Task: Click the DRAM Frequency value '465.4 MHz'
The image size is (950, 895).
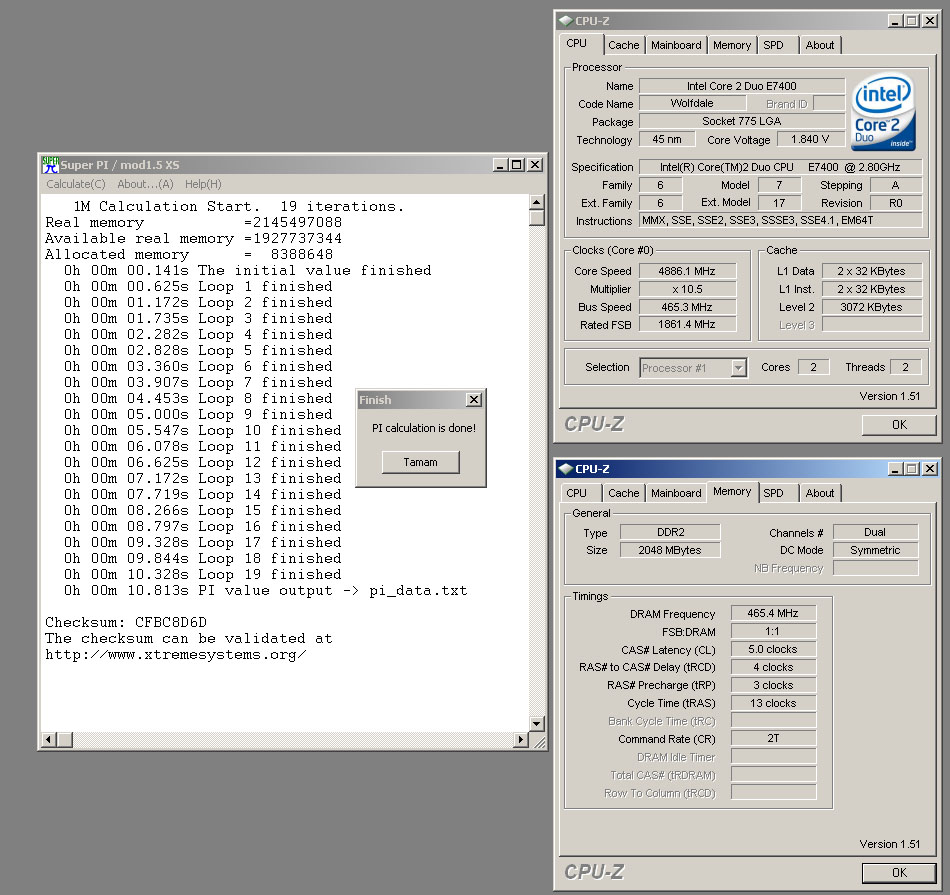Action: tap(773, 613)
